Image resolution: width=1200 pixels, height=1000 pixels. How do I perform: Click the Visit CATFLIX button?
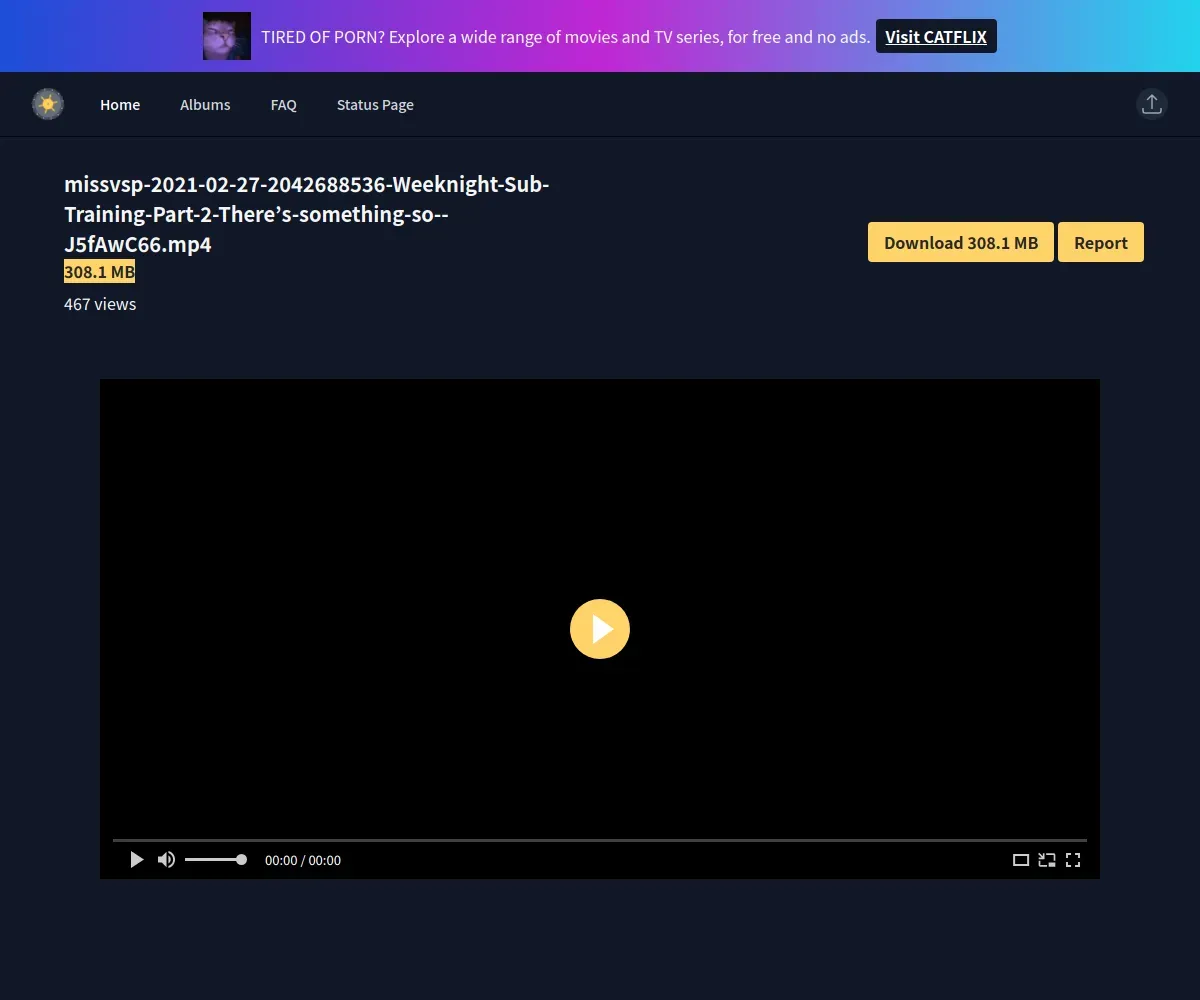[x=936, y=37]
